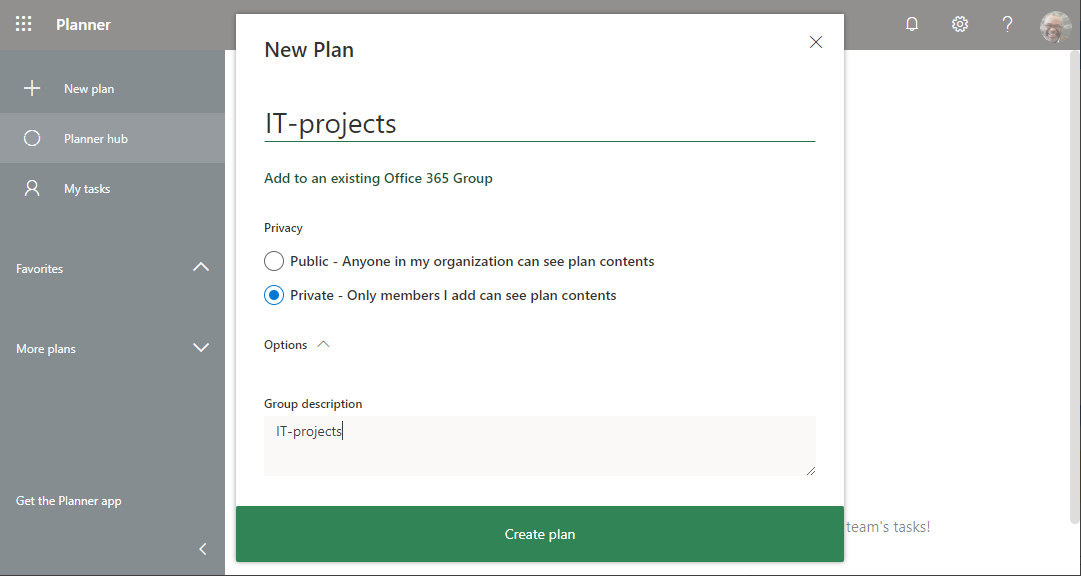
Task: Collapse the Favorites section
Action: coord(201,268)
